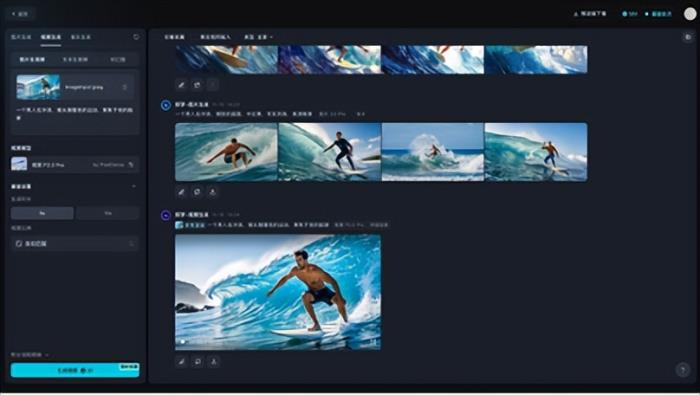Click the options icon beside the uploaded image filename

click(125, 87)
